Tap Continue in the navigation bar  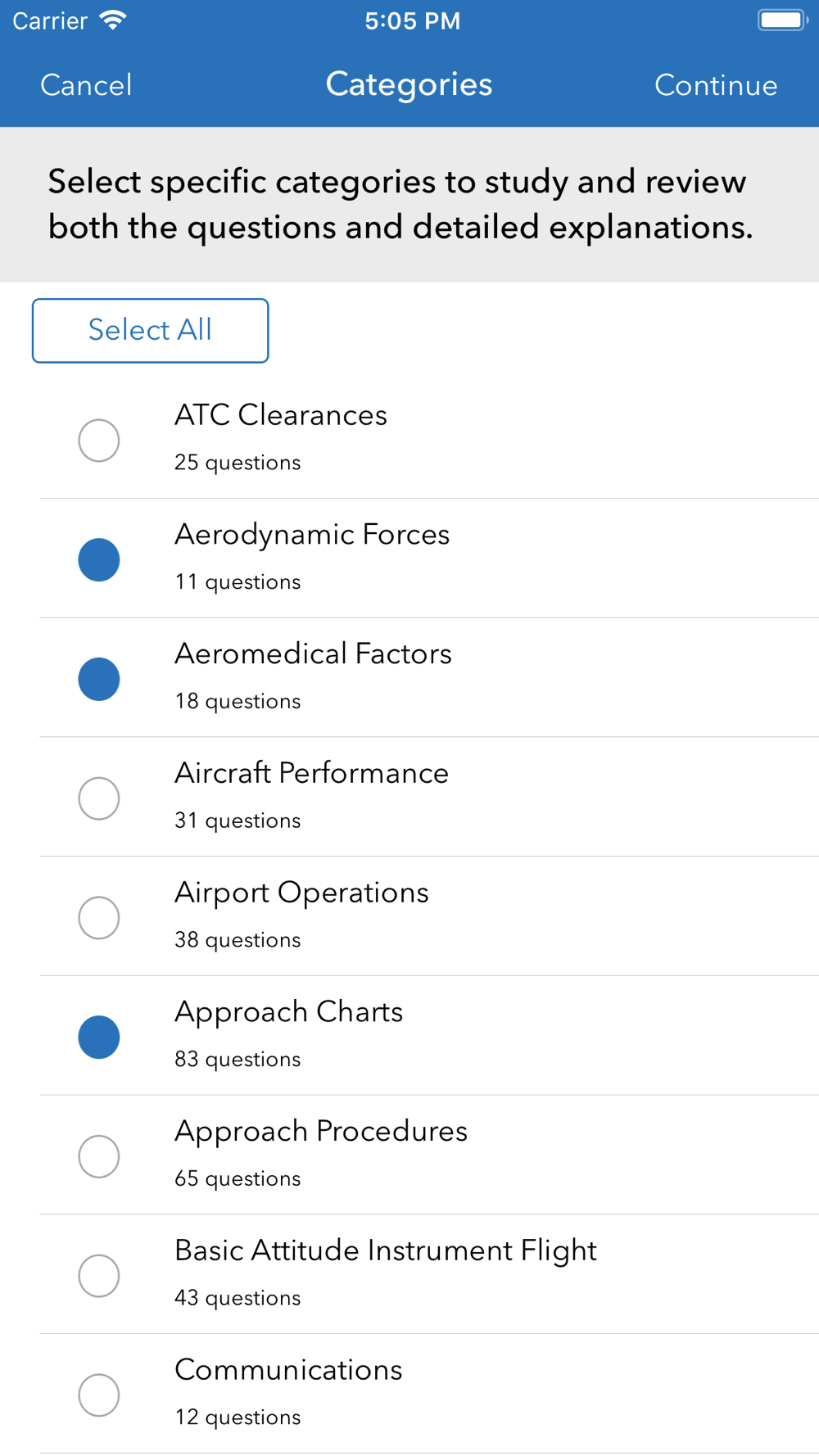(x=716, y=85)
